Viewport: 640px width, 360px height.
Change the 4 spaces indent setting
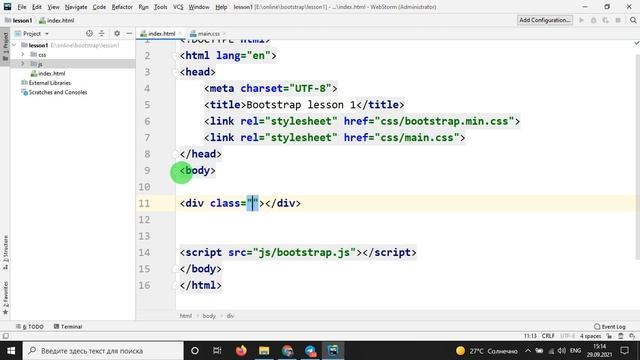click(x=591, y=336)
